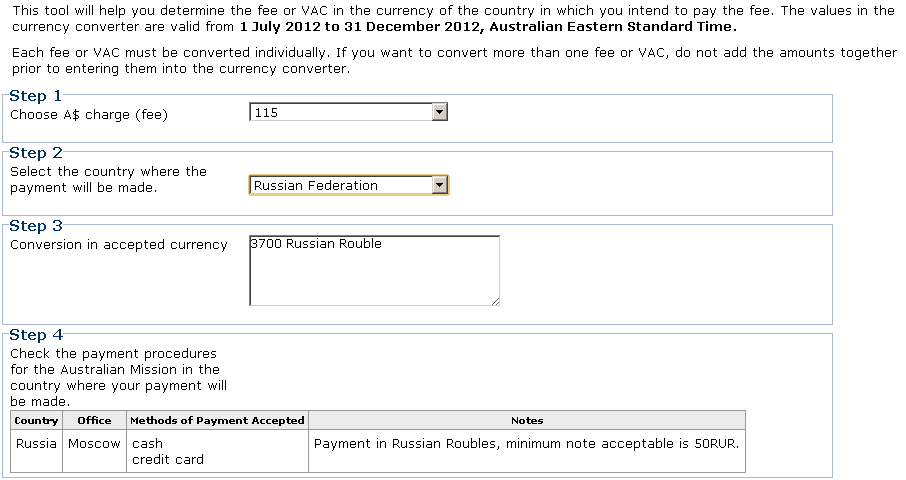The width and height of the screenshot is (906, 480).
Task: Click the Notes column header
Action: click(527, 421)
